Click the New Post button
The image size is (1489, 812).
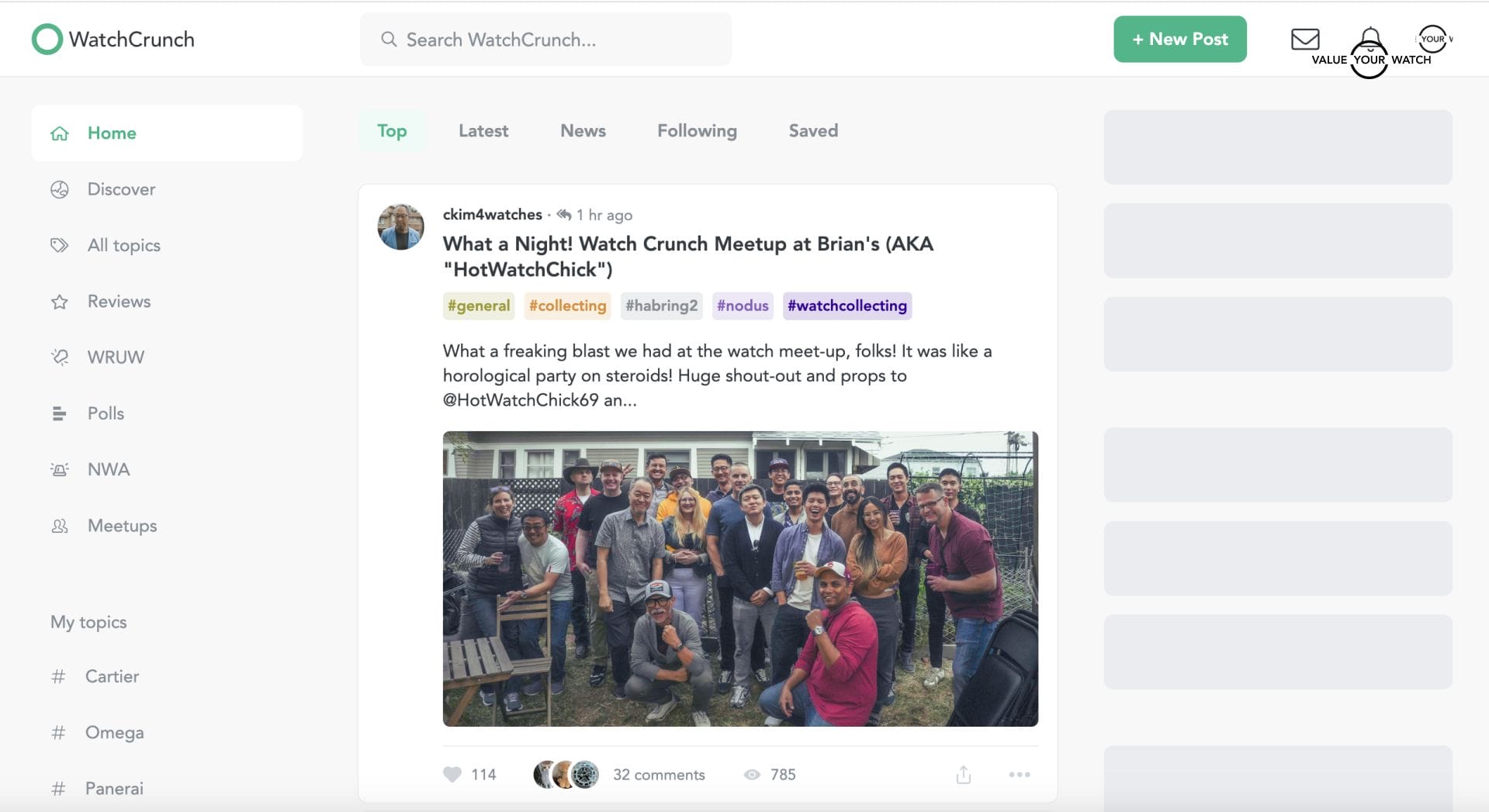point(1179,40)
